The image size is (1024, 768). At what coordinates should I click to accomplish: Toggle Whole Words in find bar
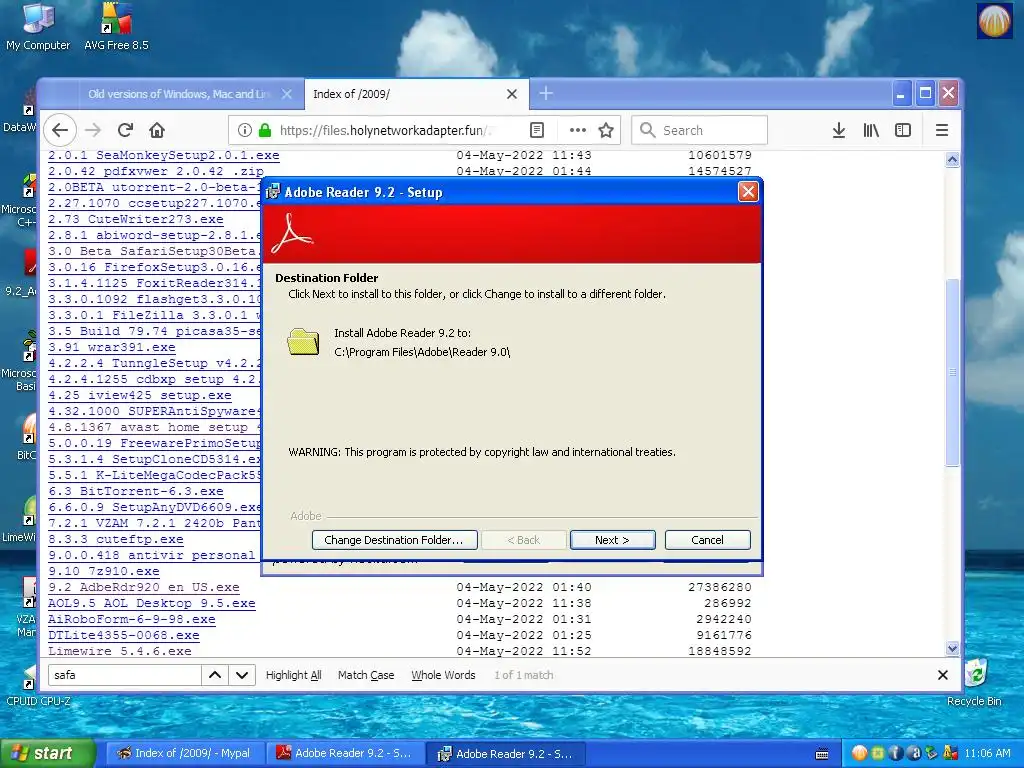click(443, 675)
